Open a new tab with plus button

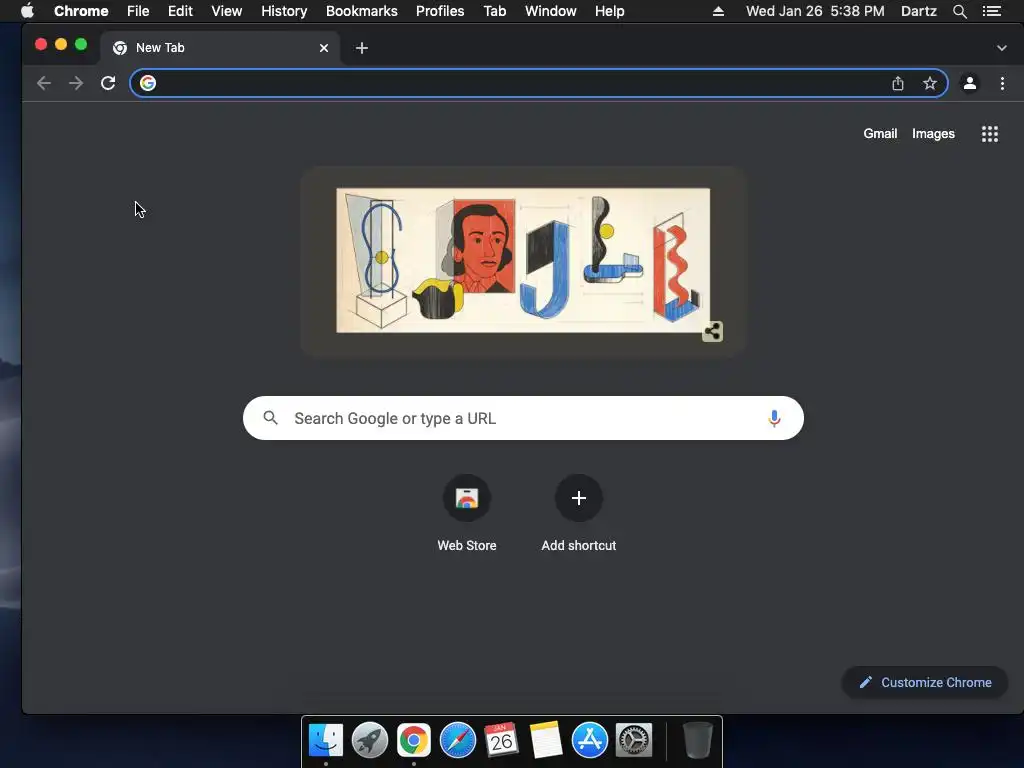(362, 48)
